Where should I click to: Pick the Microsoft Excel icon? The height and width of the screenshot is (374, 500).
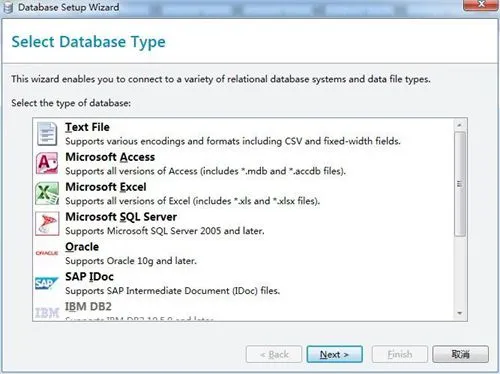pos(47,193)
